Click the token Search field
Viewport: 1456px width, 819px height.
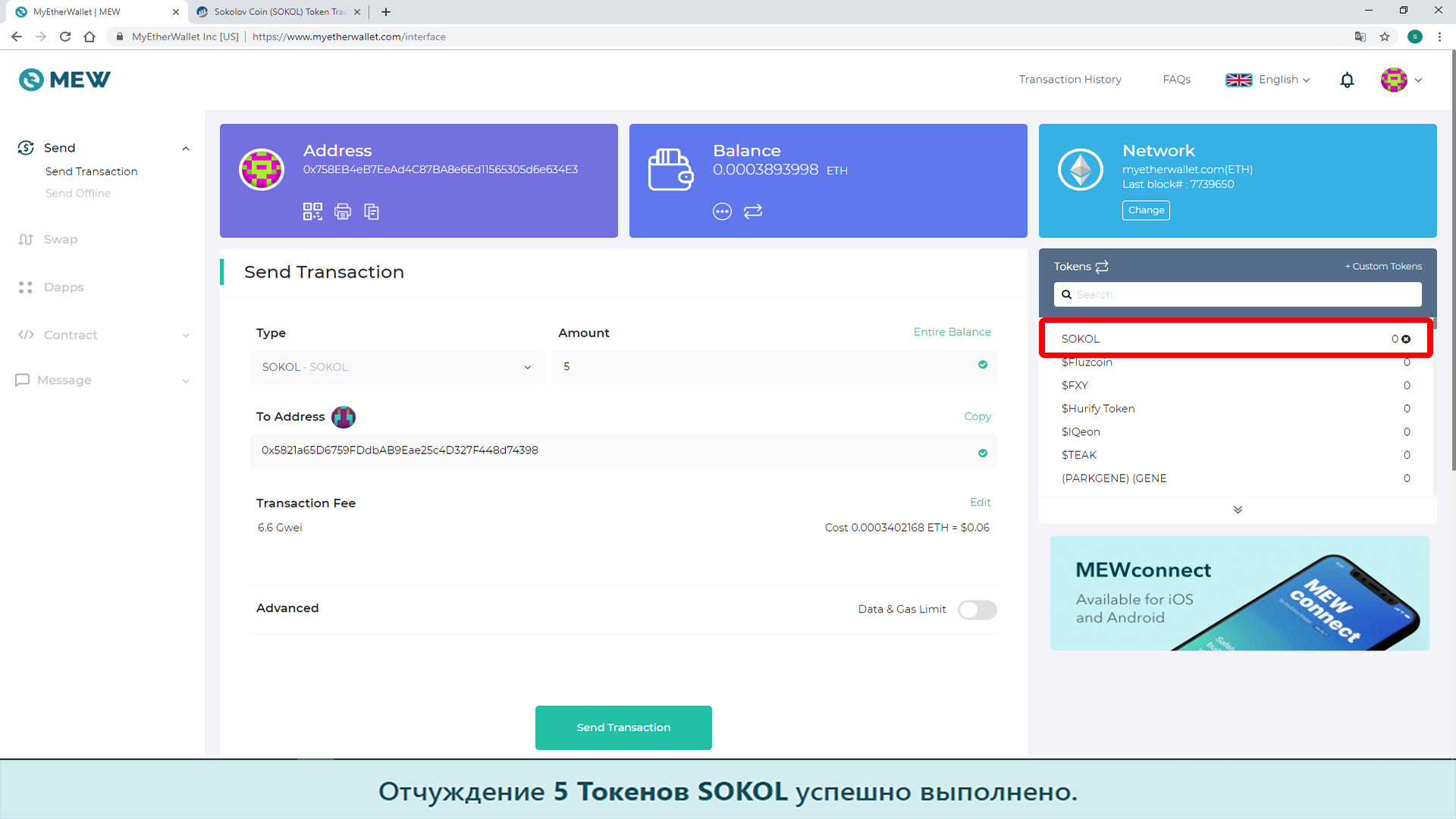[x=1238, y=294]
